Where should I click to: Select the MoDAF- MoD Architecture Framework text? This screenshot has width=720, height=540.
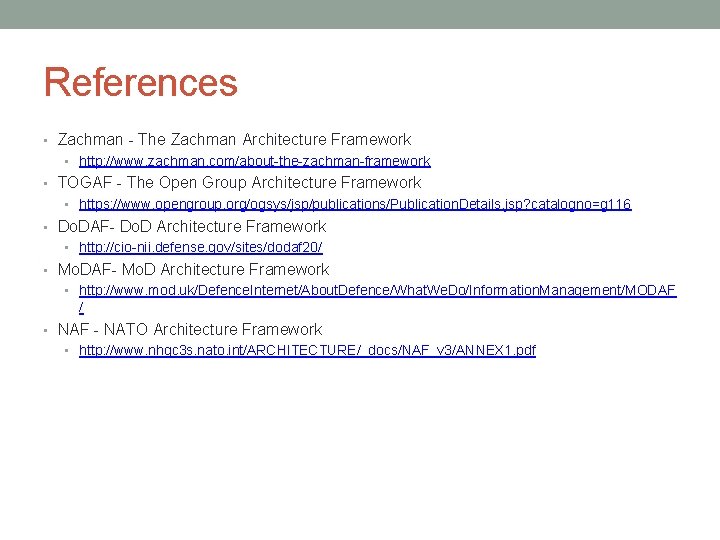(193, 269)
